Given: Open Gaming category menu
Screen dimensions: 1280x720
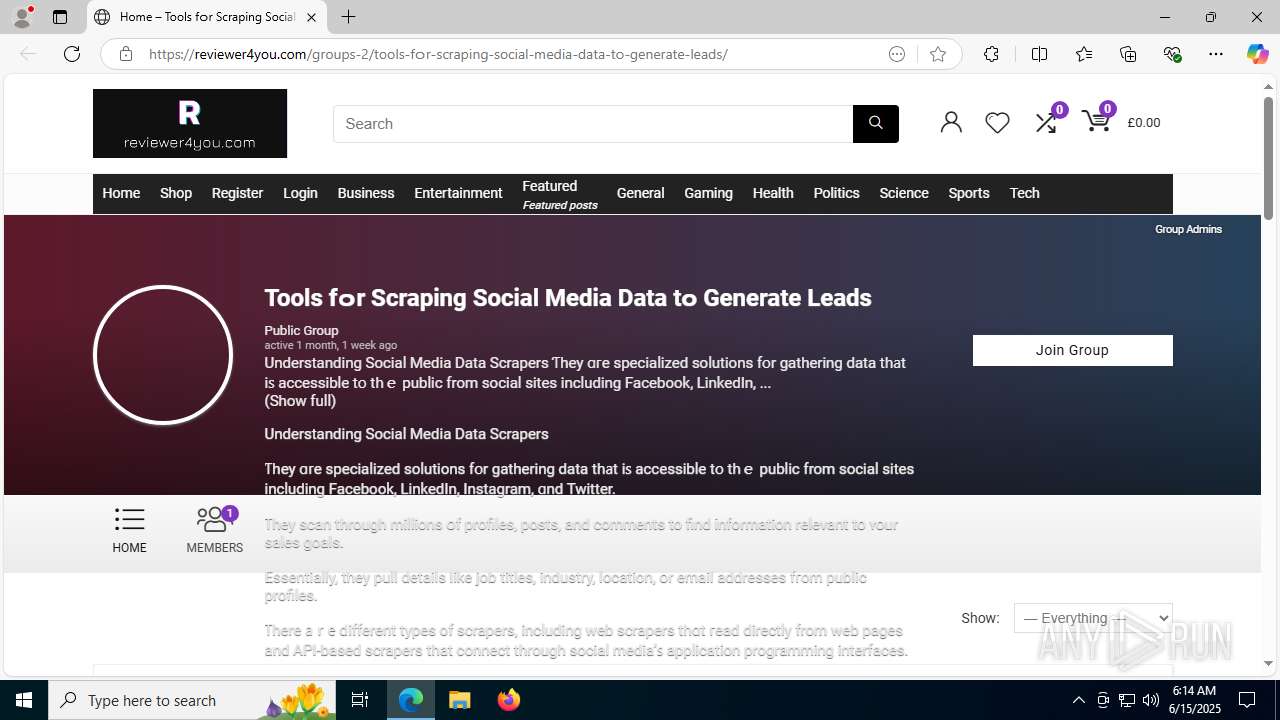Looking at the screenshot, I should tap(708, 193).
